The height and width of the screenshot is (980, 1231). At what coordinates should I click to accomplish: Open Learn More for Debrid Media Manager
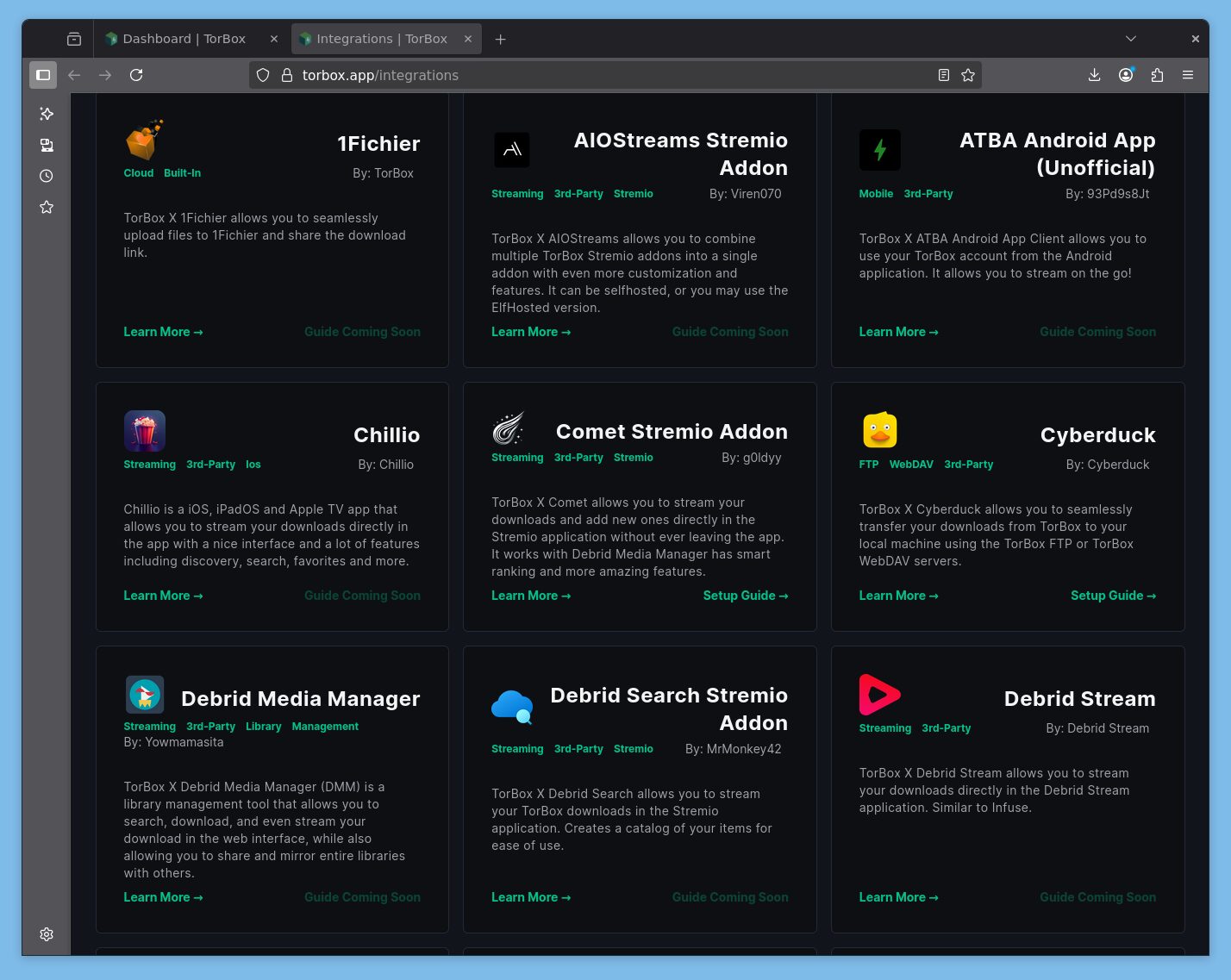pos(163,897)
